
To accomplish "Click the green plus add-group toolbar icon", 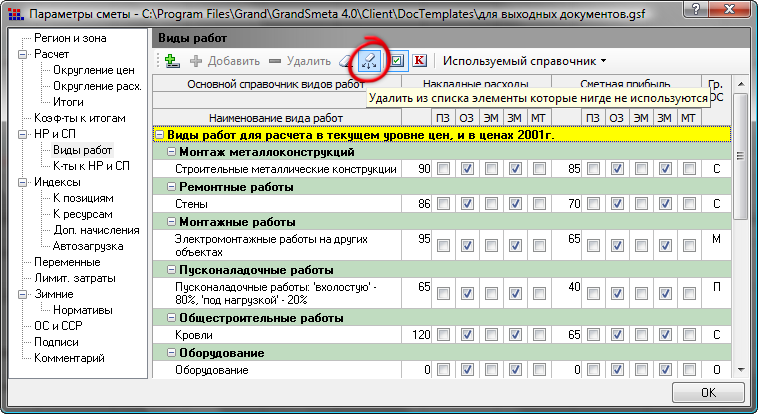I will pos(172,61).
